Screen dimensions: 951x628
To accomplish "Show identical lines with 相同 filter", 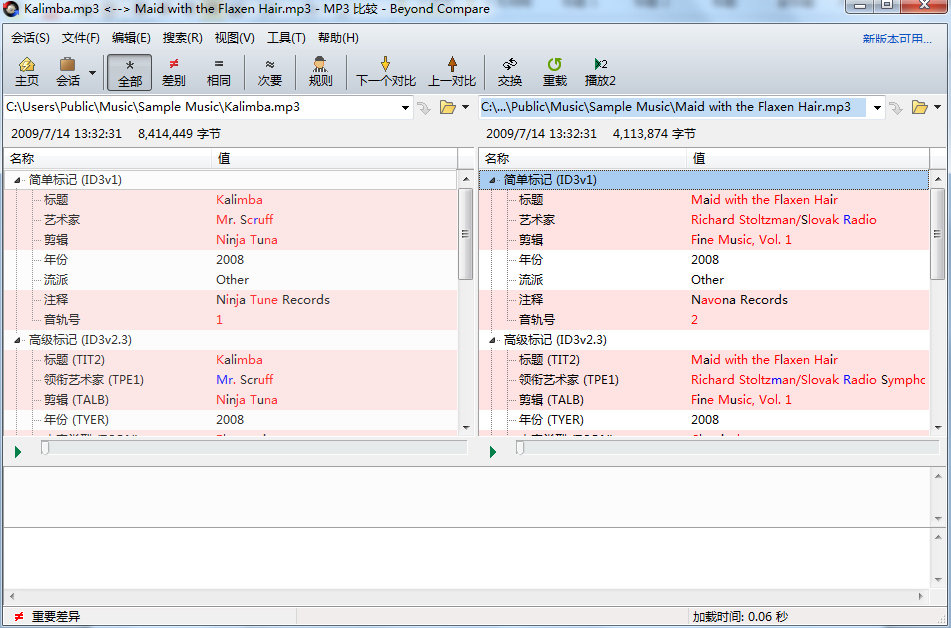I will point(219,70).
